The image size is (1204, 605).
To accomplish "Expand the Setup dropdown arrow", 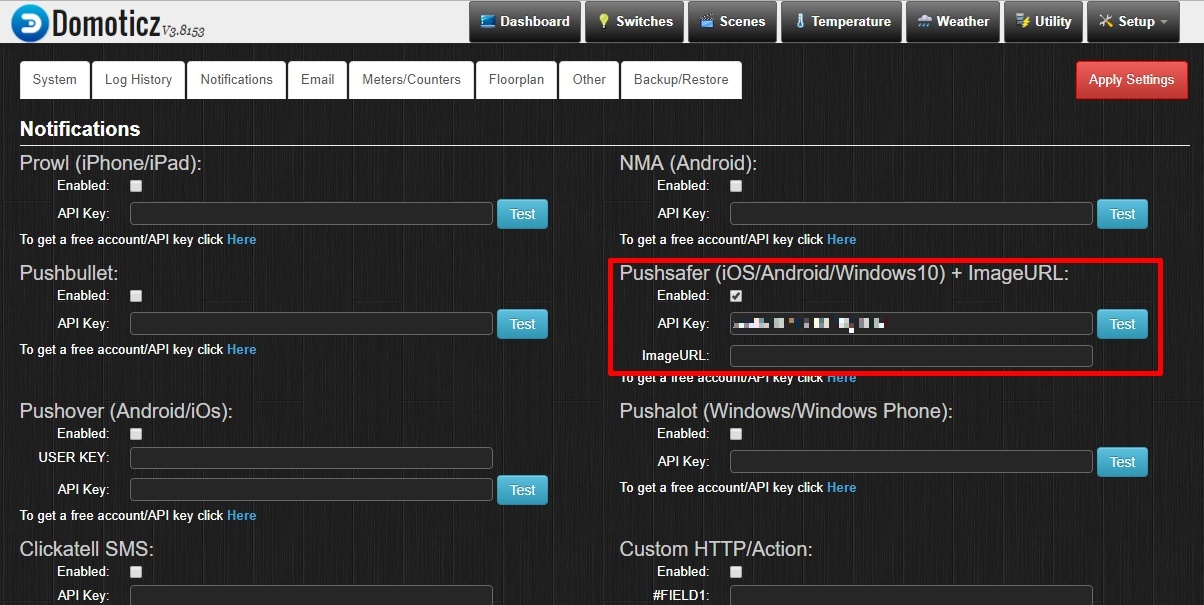I will [1163, 22].
